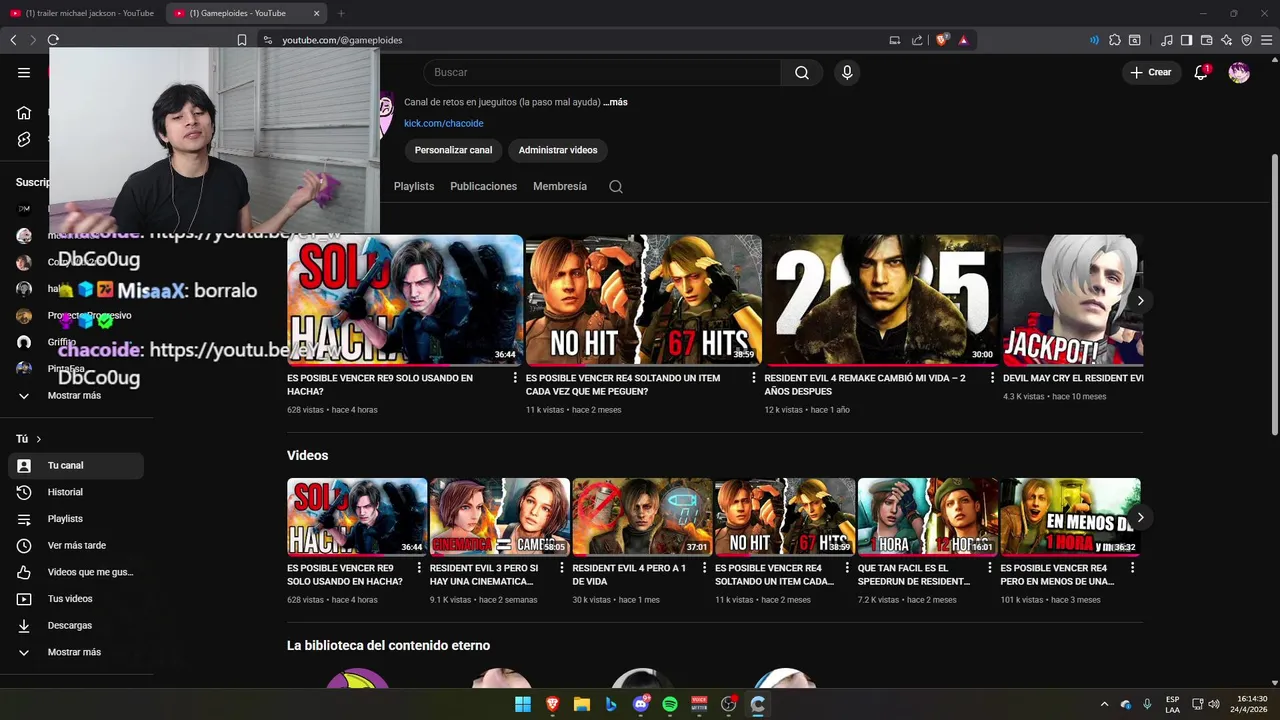Click the Brave Shields lion icon
This screenshot has width=1280, height=720.
(x=942, y=40)
